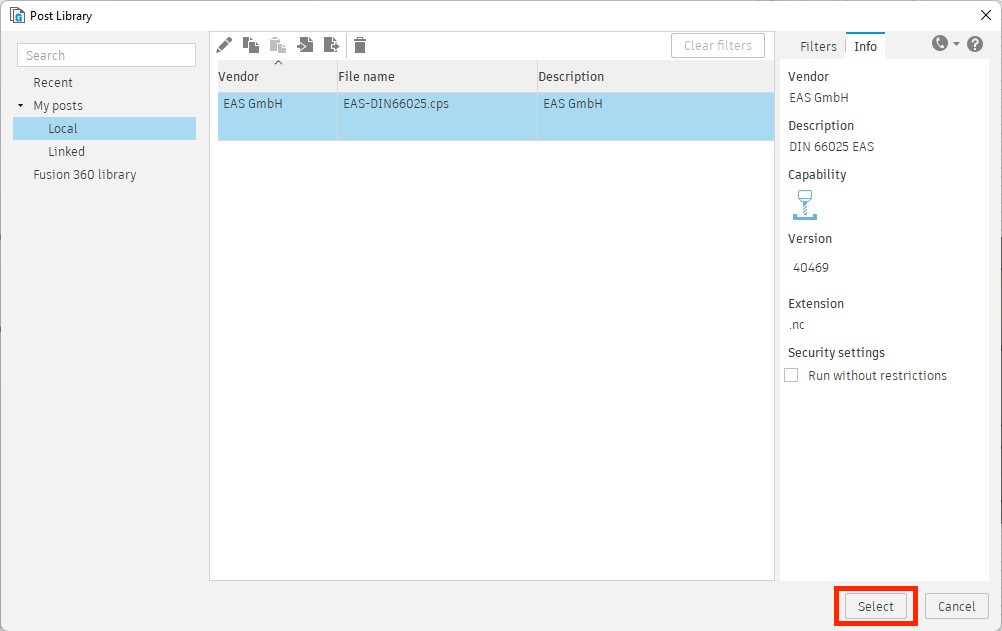1002x631 pixels.
Task: Switch to the Info tab
Action: point(865,46)
